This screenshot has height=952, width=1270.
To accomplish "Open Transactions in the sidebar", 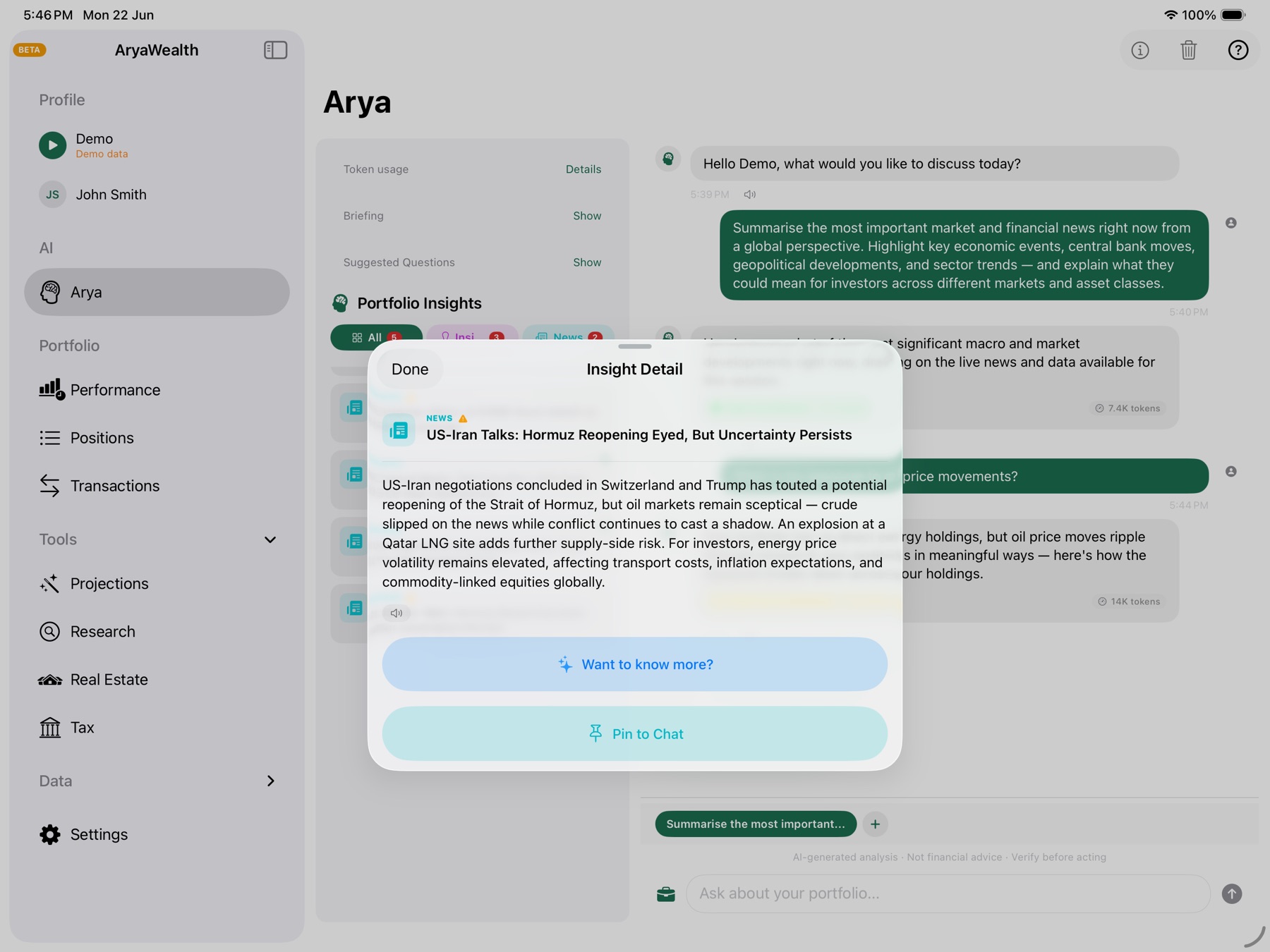I will point(157,486).
